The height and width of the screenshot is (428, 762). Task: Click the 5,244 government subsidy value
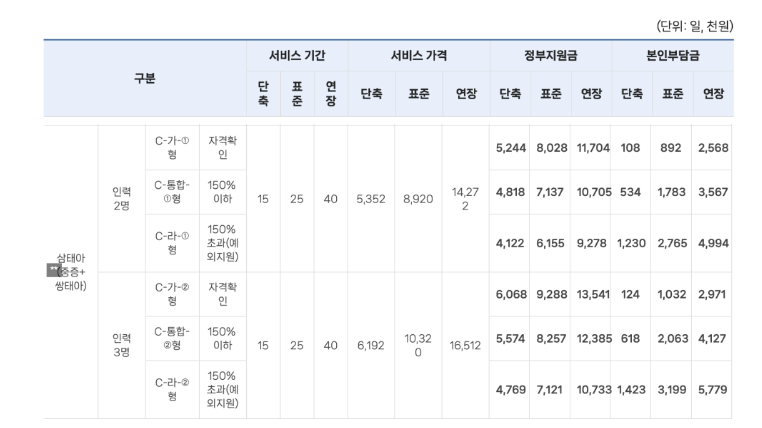(512, 148)
